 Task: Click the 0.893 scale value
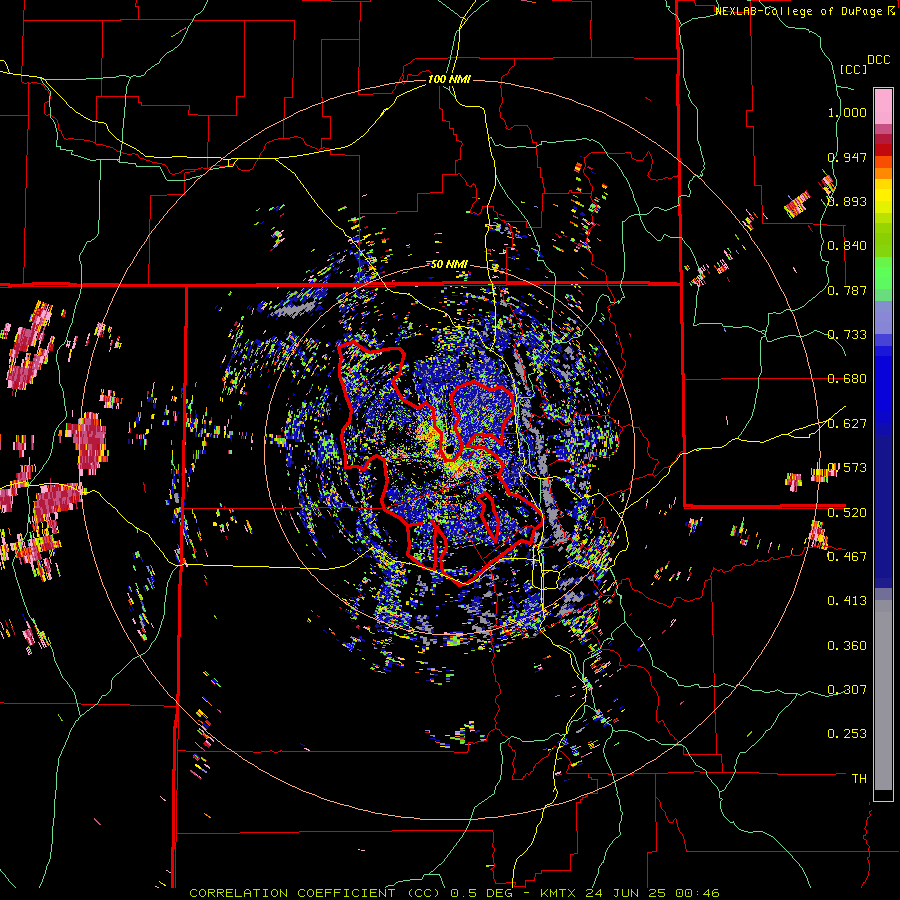[847, 201]
